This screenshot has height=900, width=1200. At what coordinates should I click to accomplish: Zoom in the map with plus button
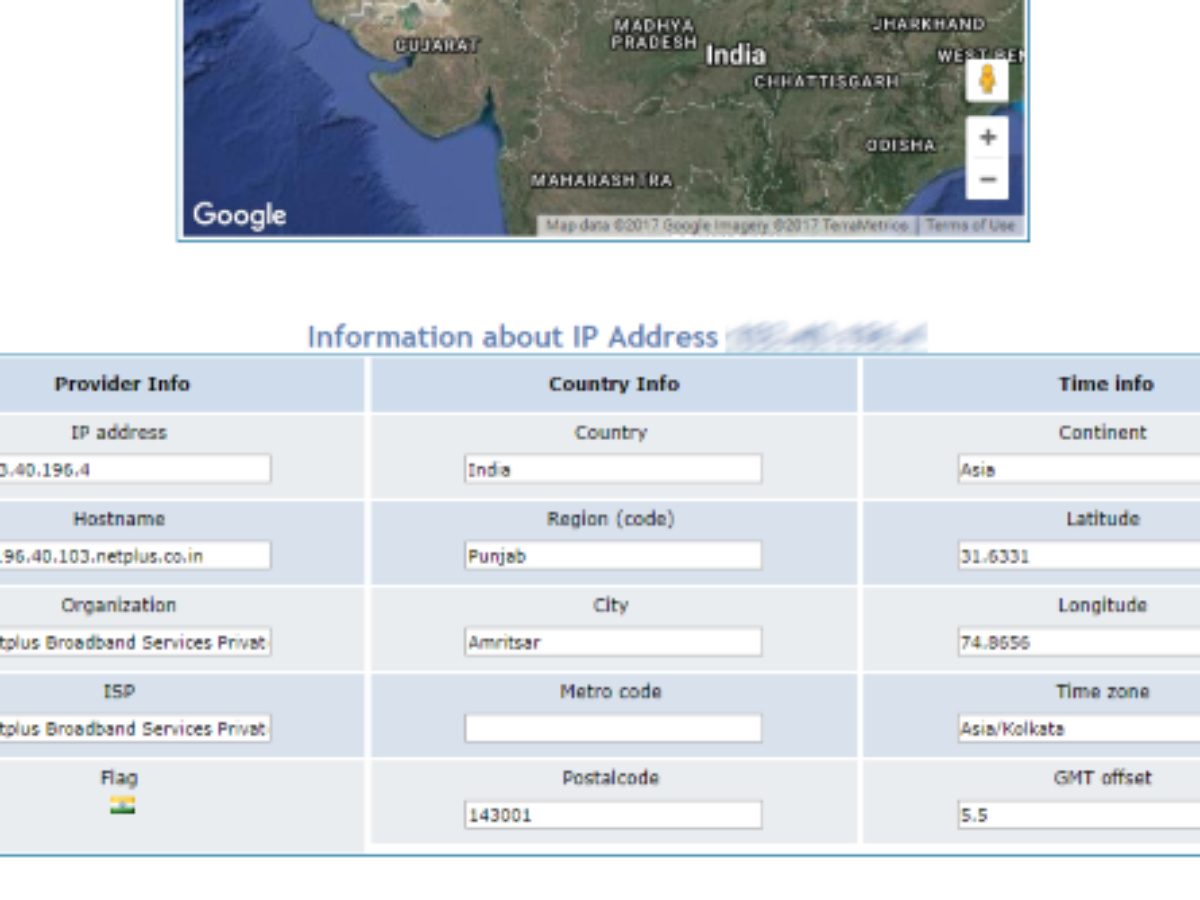988,137
